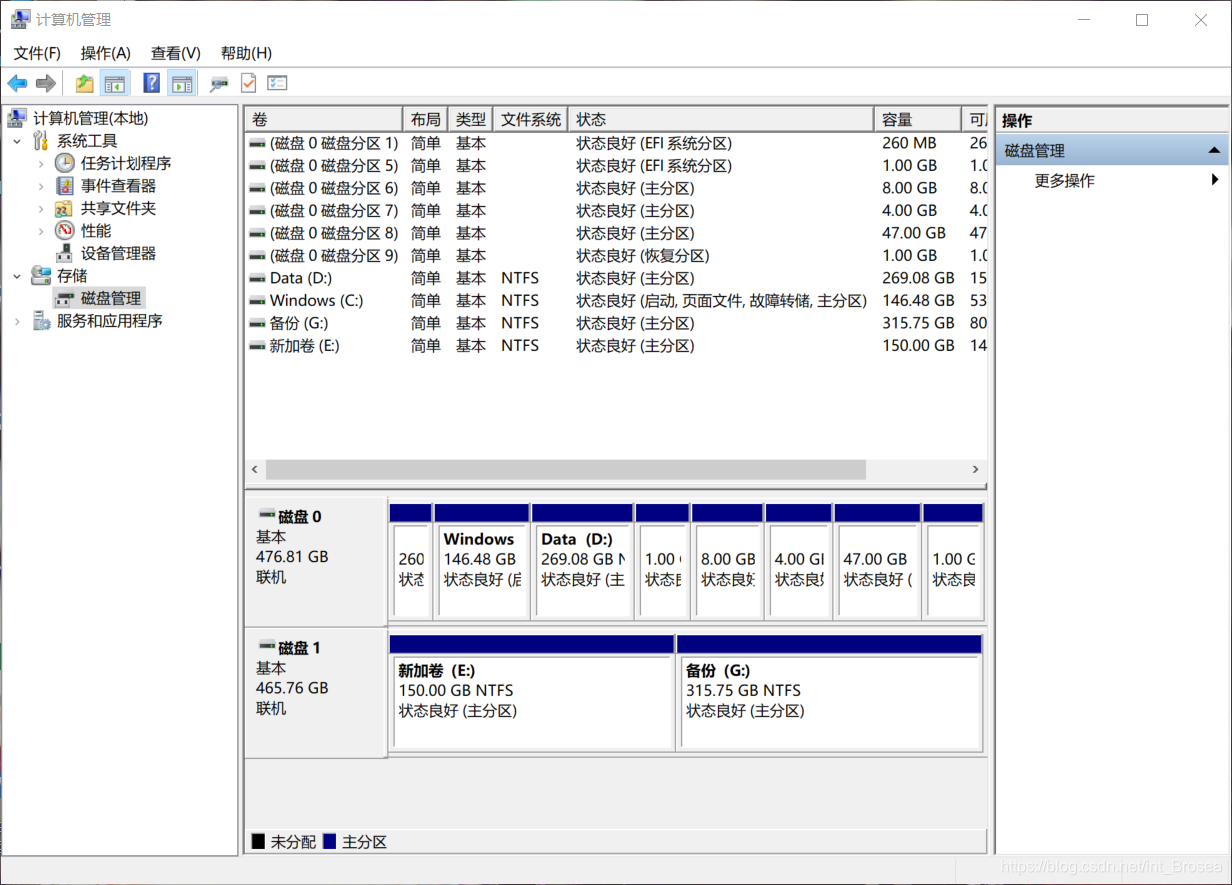The width and height of the screenshot is (1232, 885).
Task: Click the Up one level folder icon
Action: click(x=85, y=83)
